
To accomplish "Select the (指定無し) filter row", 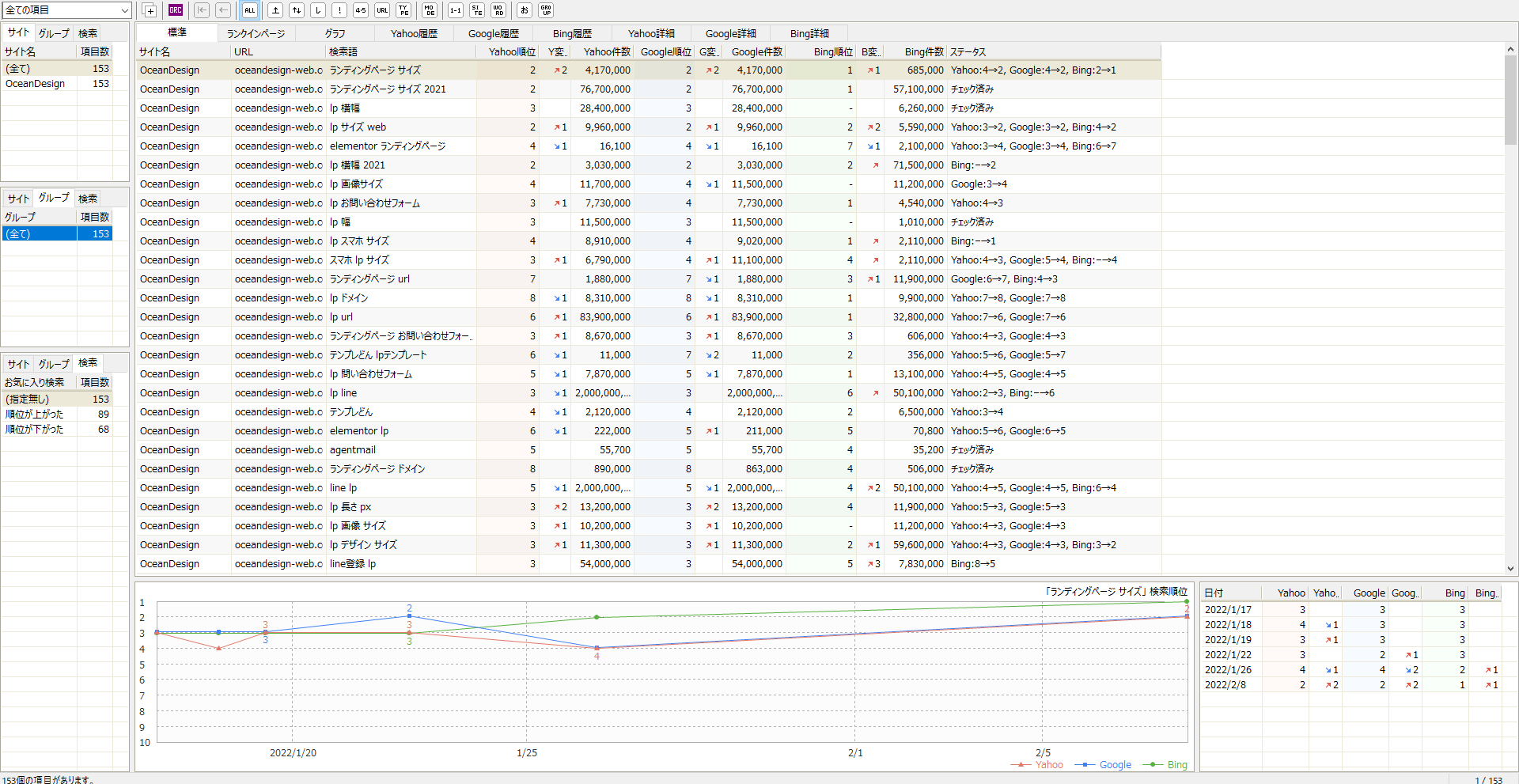I will 57,399.
